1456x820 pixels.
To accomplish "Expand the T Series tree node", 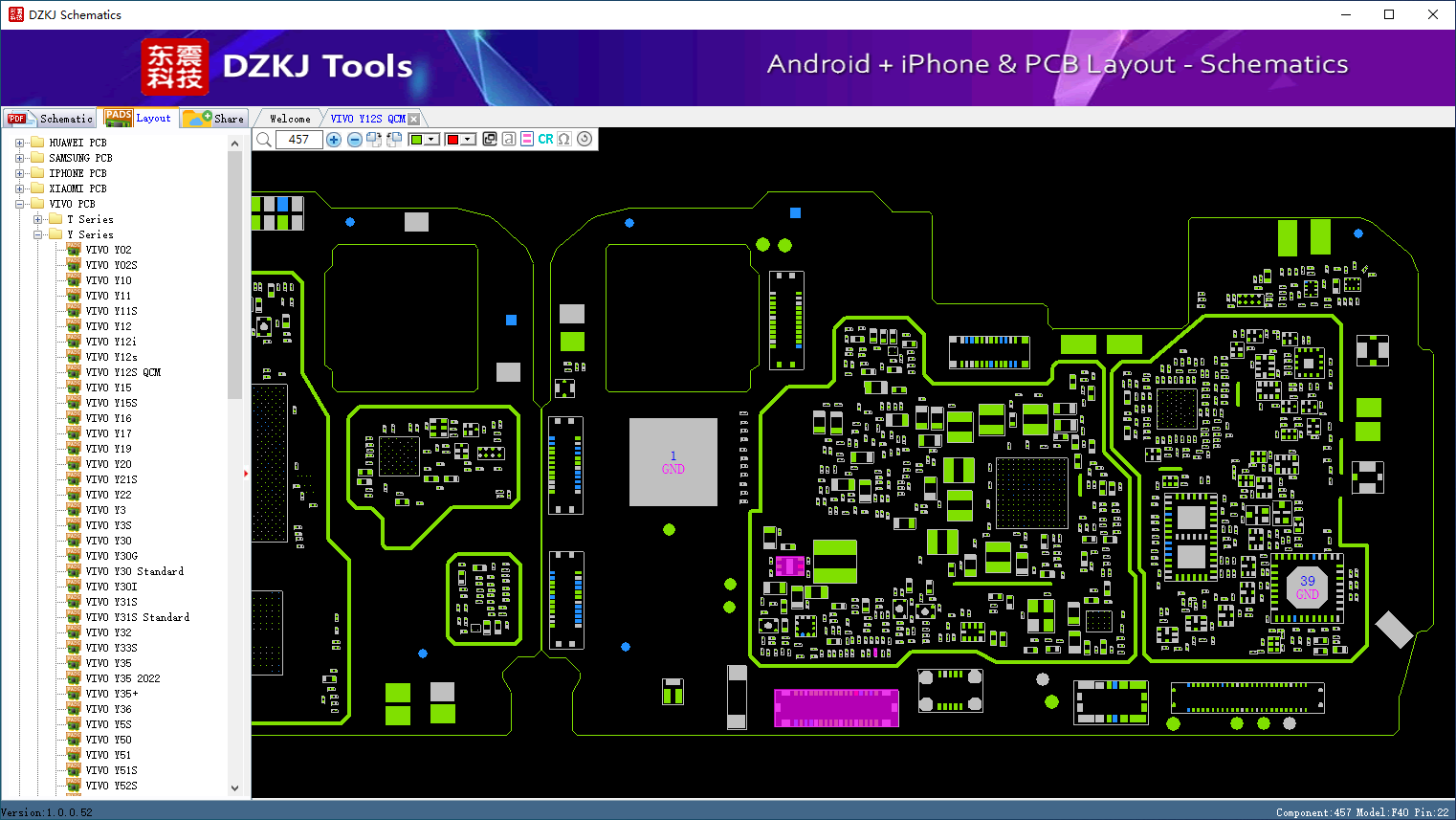I will click(37, 219).
